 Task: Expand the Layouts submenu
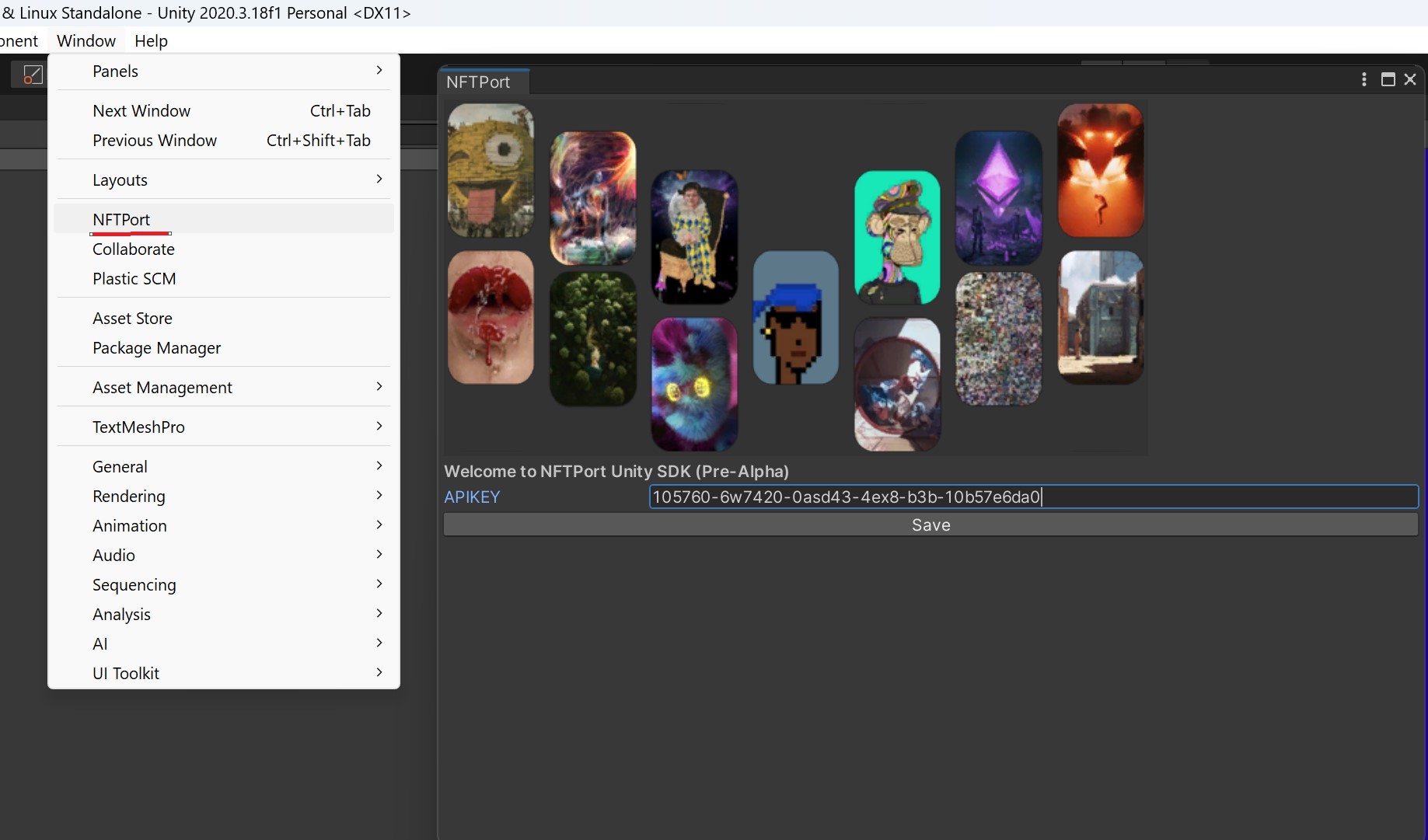224,180
